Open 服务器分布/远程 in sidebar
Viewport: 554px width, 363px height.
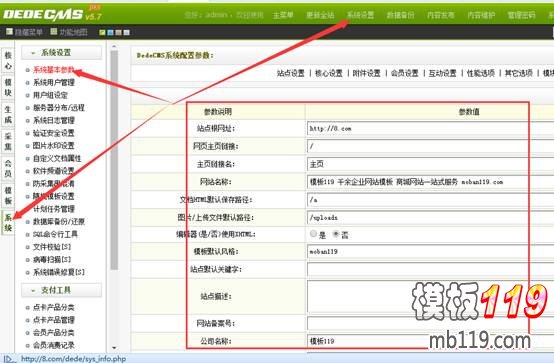(x=59, y=108)
